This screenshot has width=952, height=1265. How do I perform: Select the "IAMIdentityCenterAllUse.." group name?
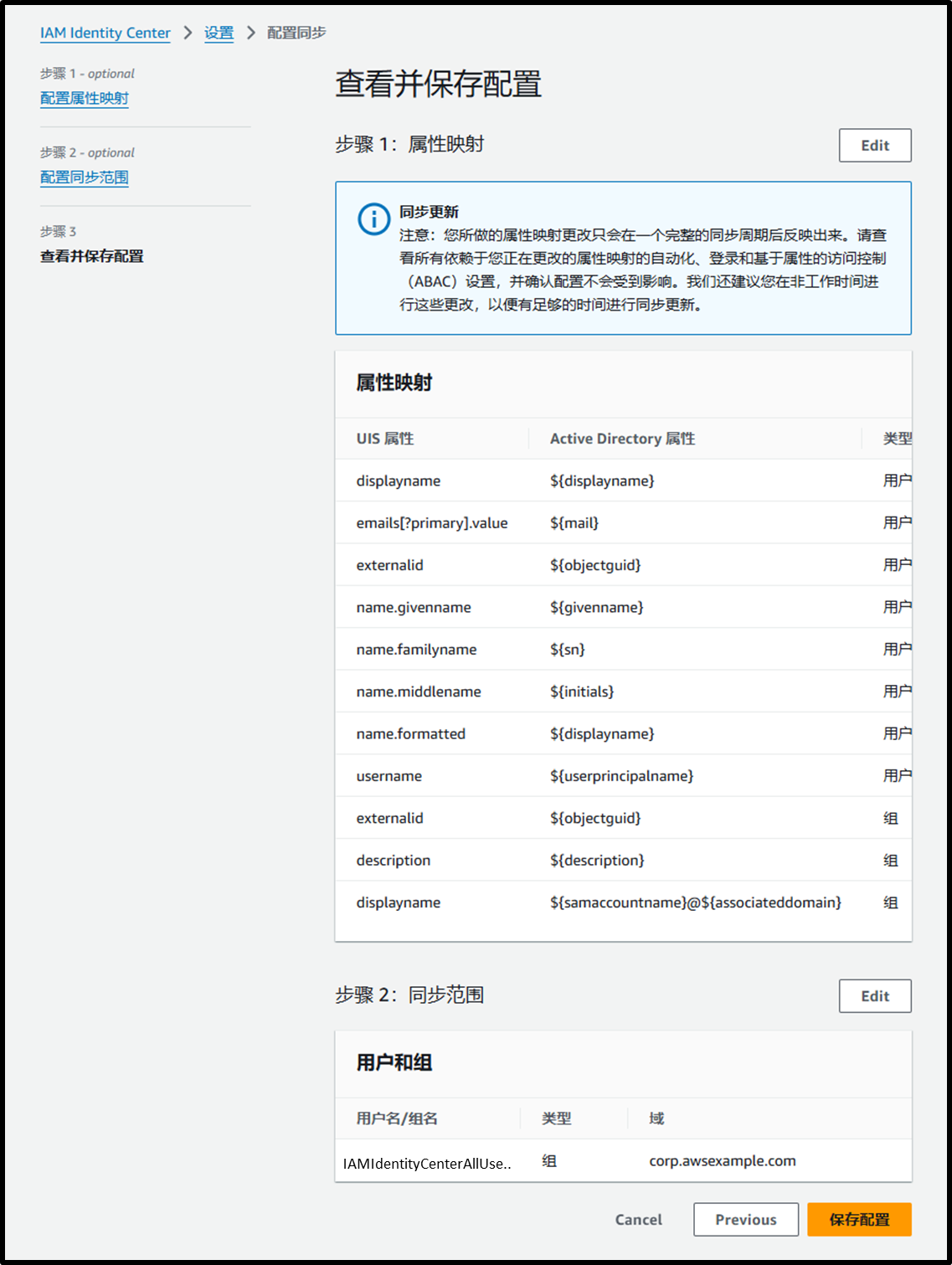coord(427,1163)
